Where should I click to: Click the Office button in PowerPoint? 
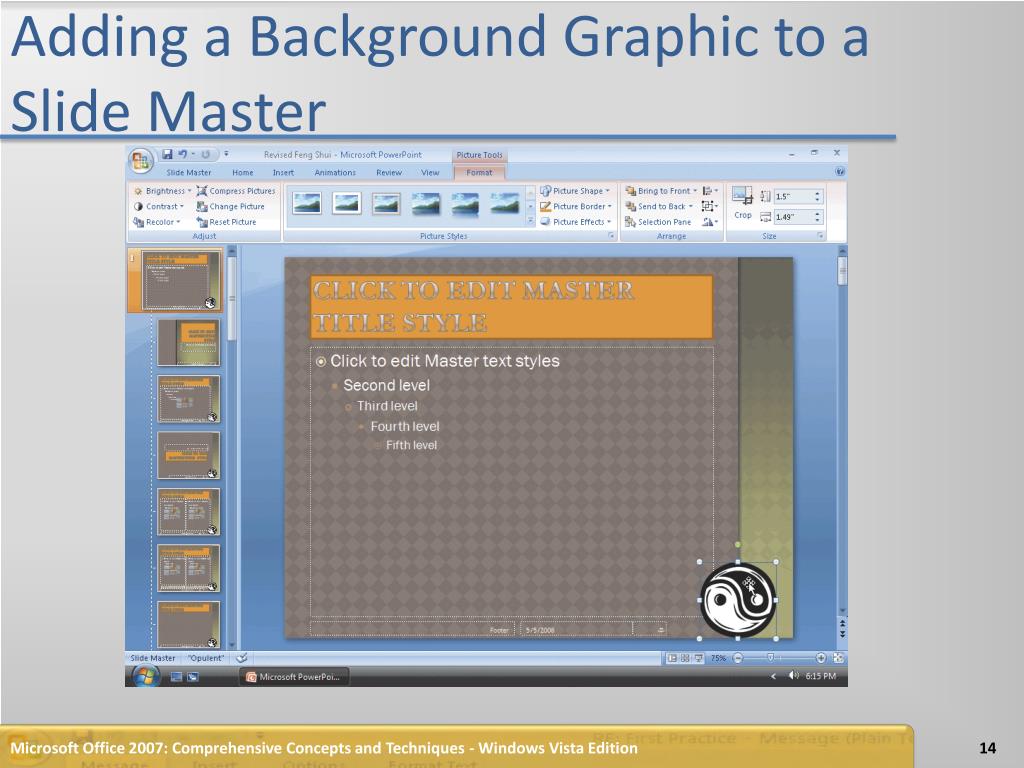coord(140,160)
